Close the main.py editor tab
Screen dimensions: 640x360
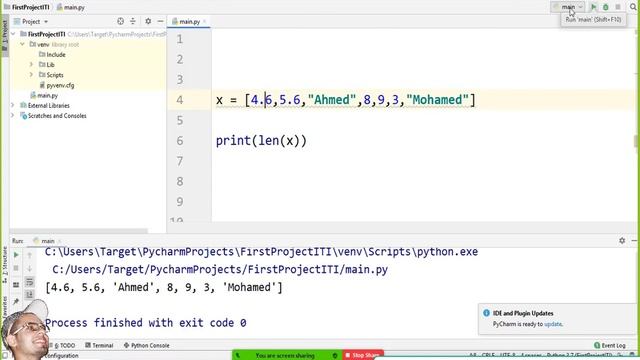point(204,21)
